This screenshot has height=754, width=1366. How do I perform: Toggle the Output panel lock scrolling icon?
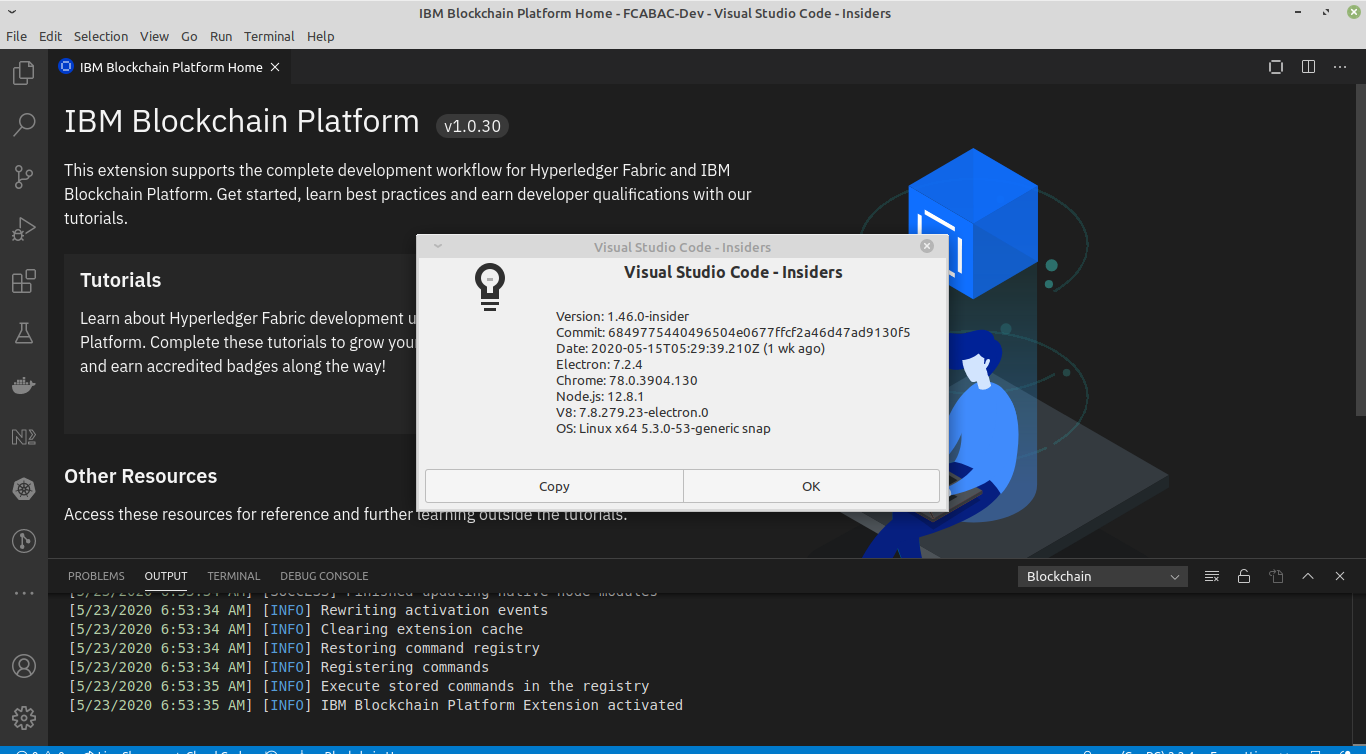tap(1244, 576)
